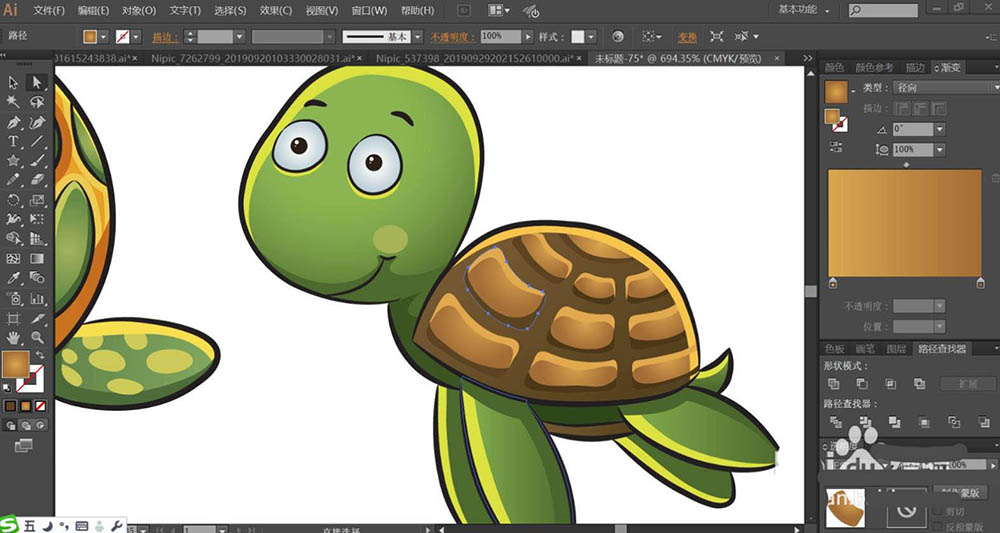Click the Recolor Artwork wheel icon
Screen dimensions: 1000x533
[617, 37]
